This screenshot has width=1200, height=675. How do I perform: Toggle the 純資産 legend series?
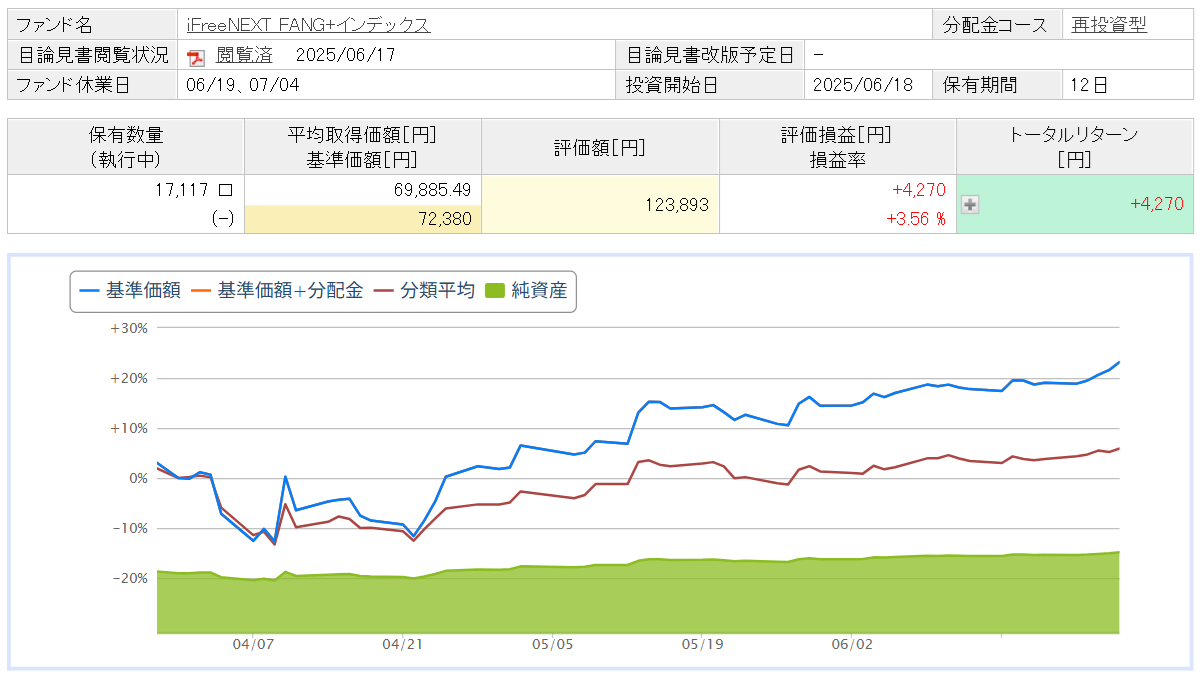point(526,291)
